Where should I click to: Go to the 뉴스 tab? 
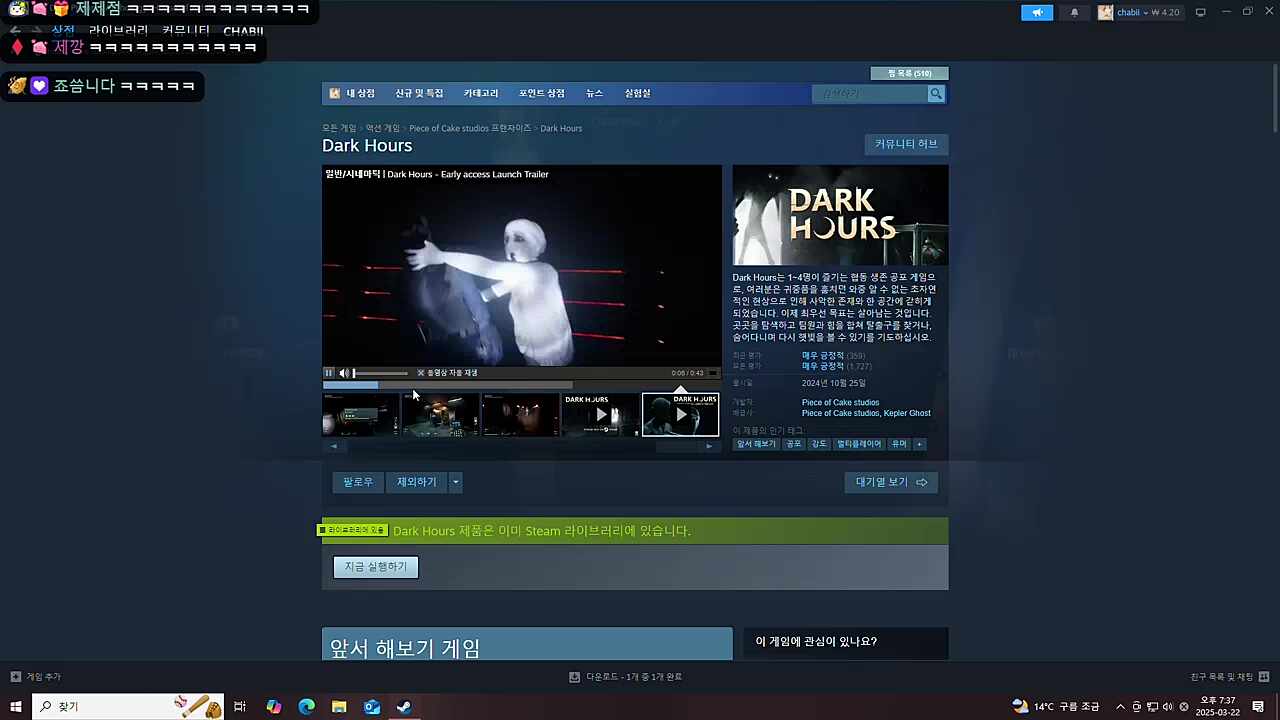pos(594,94)
